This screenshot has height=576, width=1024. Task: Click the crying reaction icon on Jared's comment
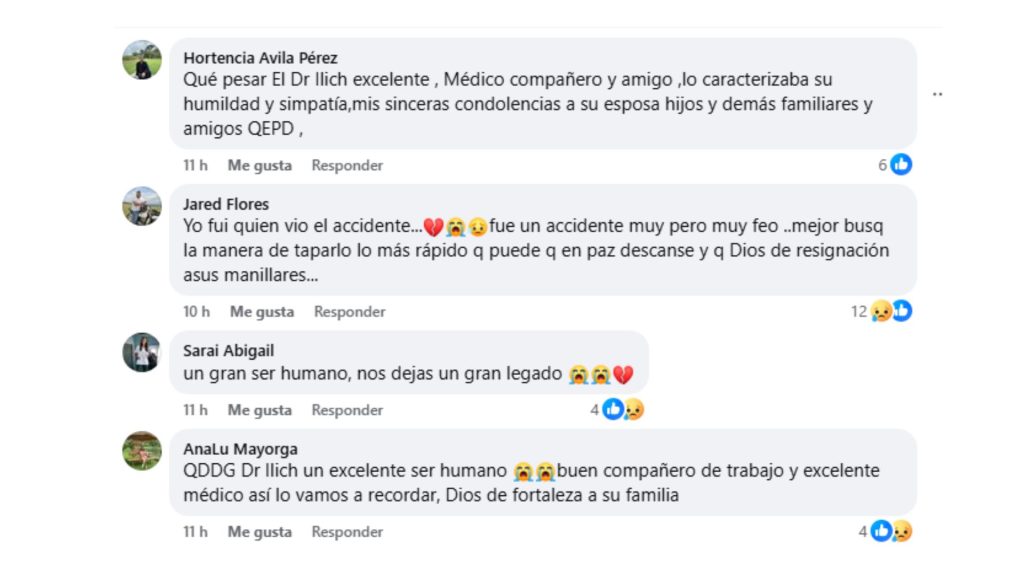click(x=880, y=311)
